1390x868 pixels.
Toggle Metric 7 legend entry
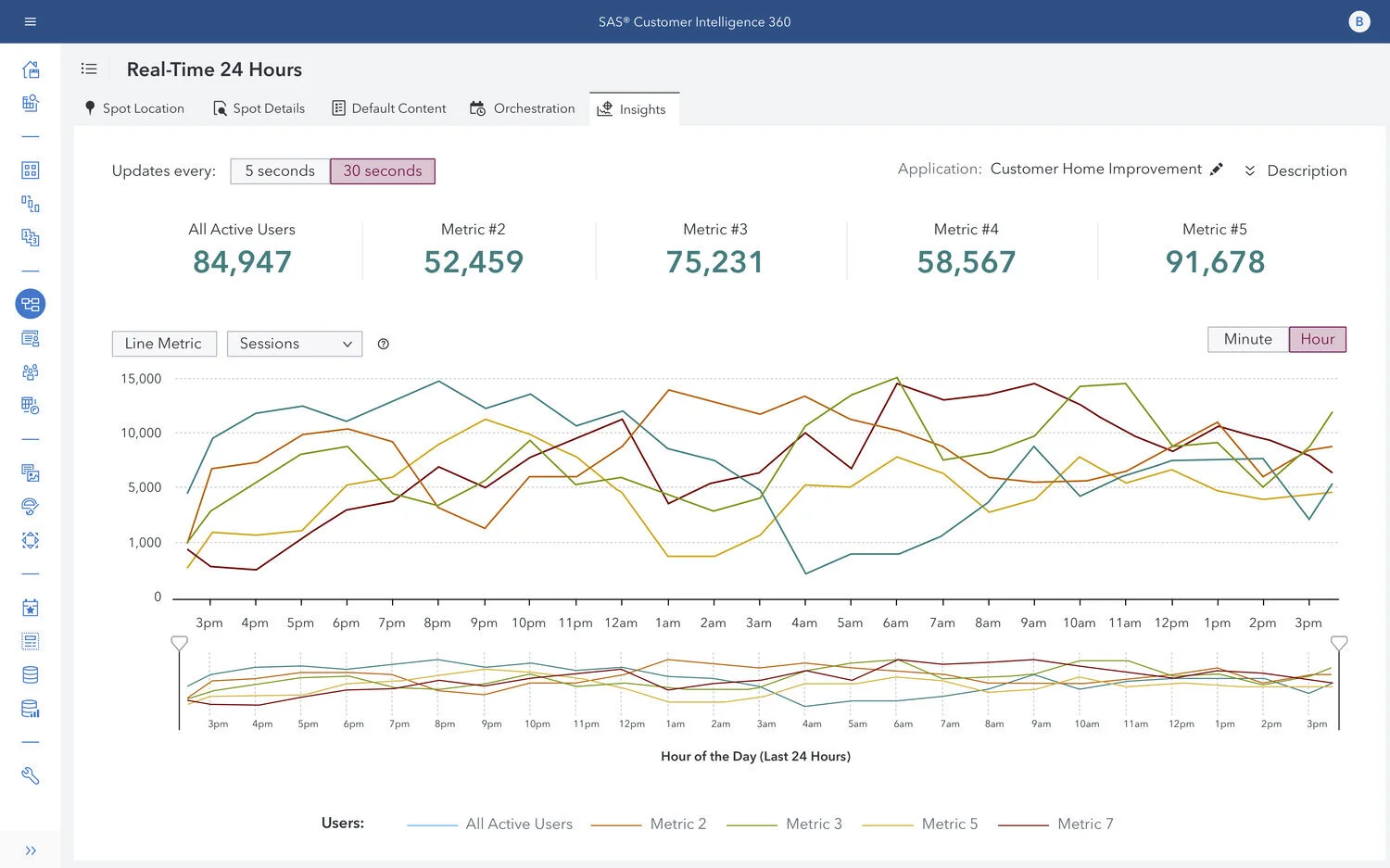coord(1055,824)
